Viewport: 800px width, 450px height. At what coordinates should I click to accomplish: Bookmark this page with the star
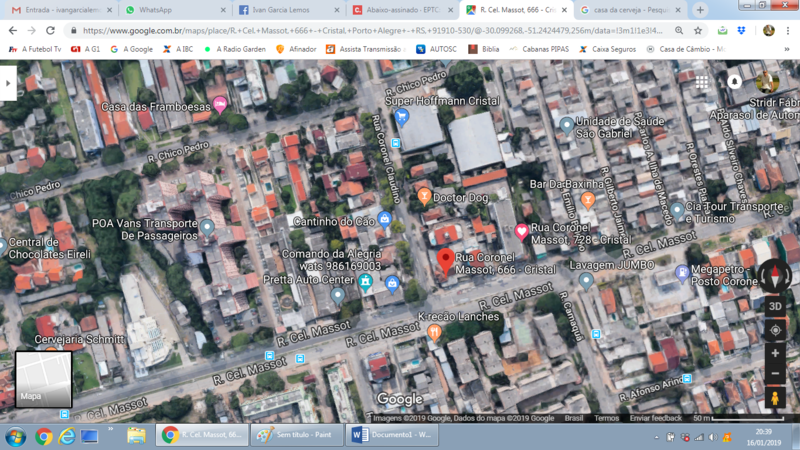click(x=698, y=31)
